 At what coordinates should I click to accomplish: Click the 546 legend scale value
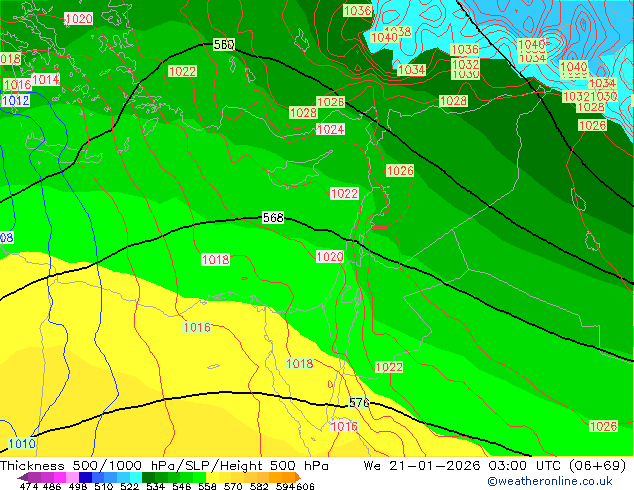coord(182,486)
